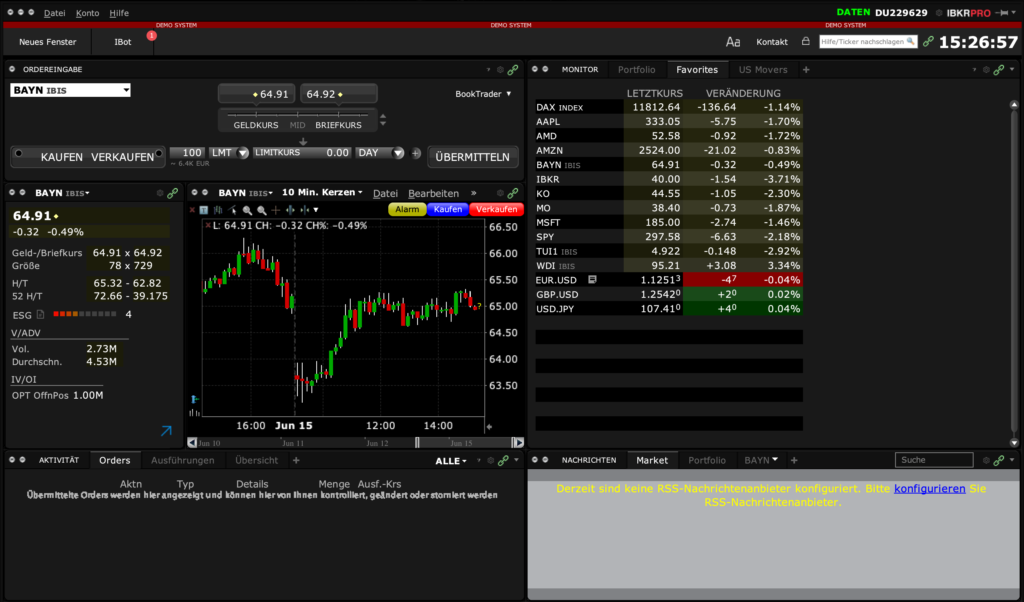Screen dimensions: 1024x602
Task: Click the ÜBERMITTELN button
Action: [472, 157]
